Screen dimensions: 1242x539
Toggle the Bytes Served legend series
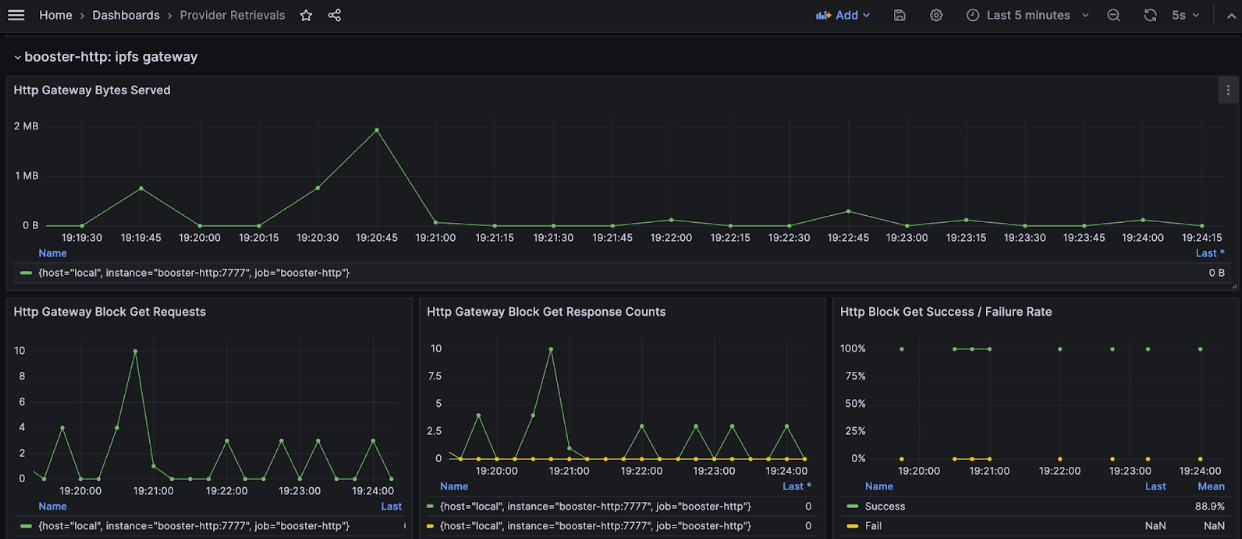pos(194,272)
